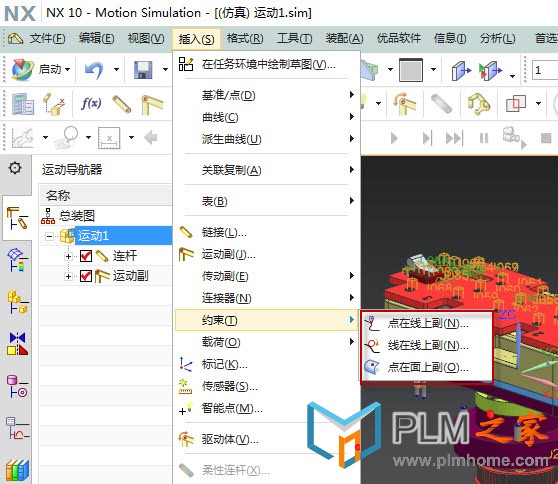Viewport: 558px width, 484px height.
Task: Click the Link tool toolbar icon
Action: point(122,104)
